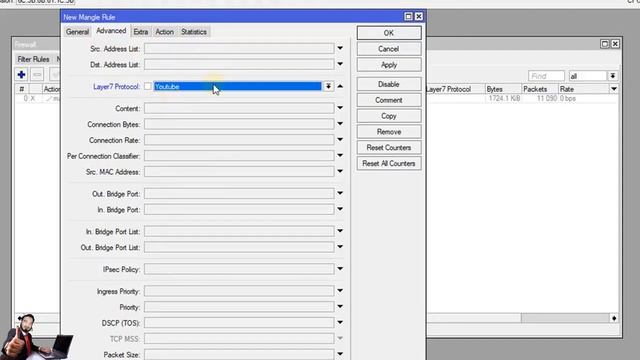640x360 pixels.
Task: Go to the Action tab
Action: [x=164, y=32]
